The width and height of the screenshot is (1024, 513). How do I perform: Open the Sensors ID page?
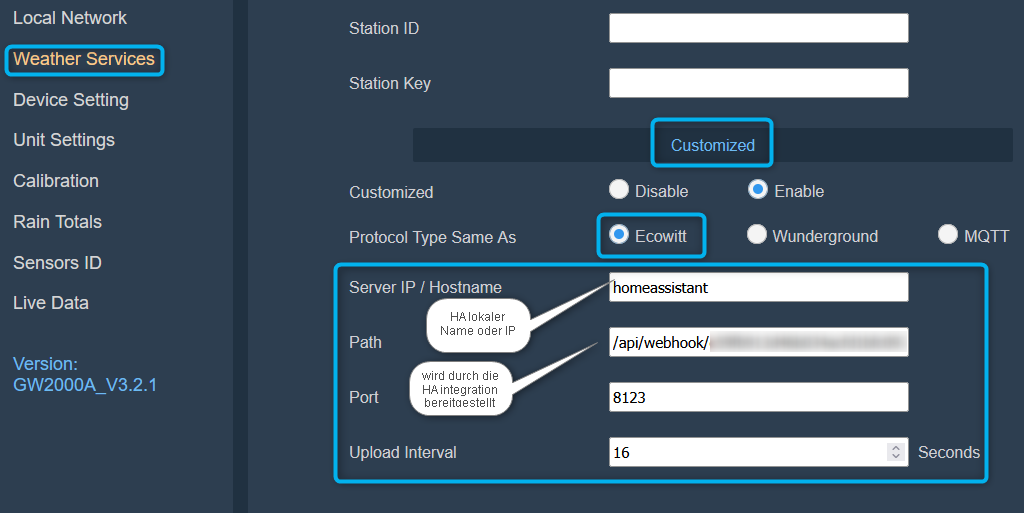point(57,263)
